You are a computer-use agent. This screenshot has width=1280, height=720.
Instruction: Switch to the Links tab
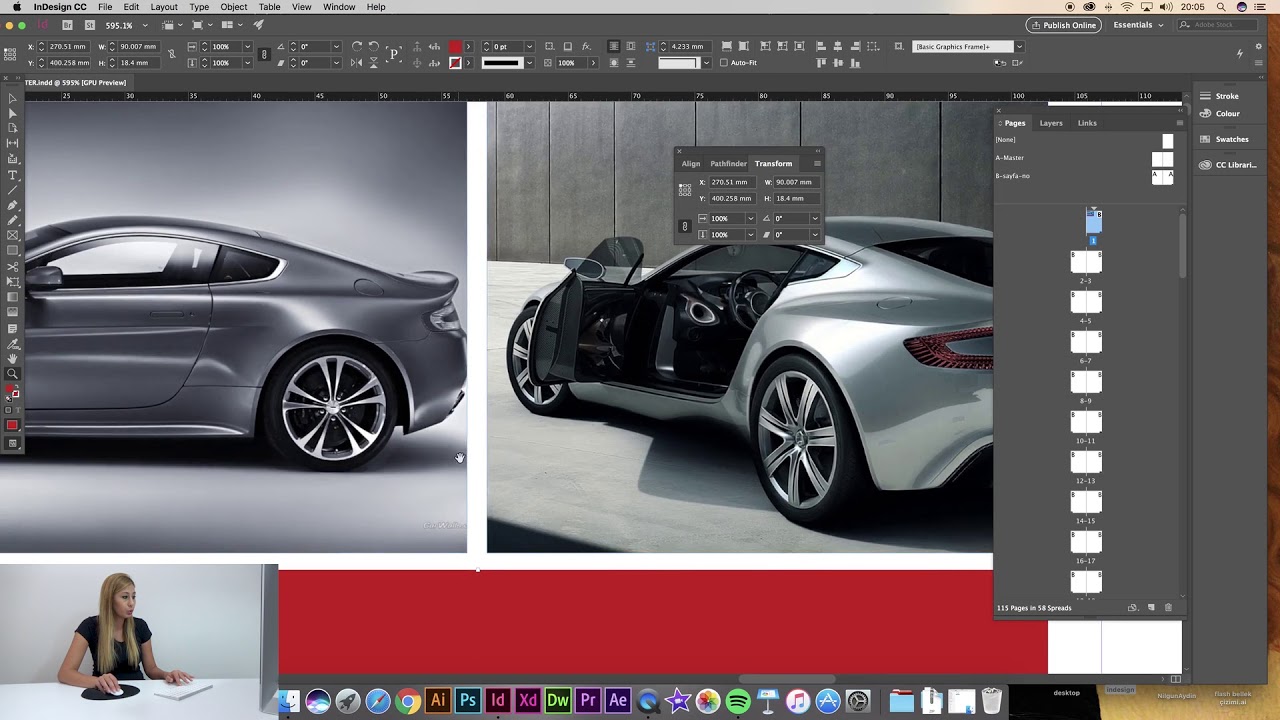click(x=1087, y=123)
